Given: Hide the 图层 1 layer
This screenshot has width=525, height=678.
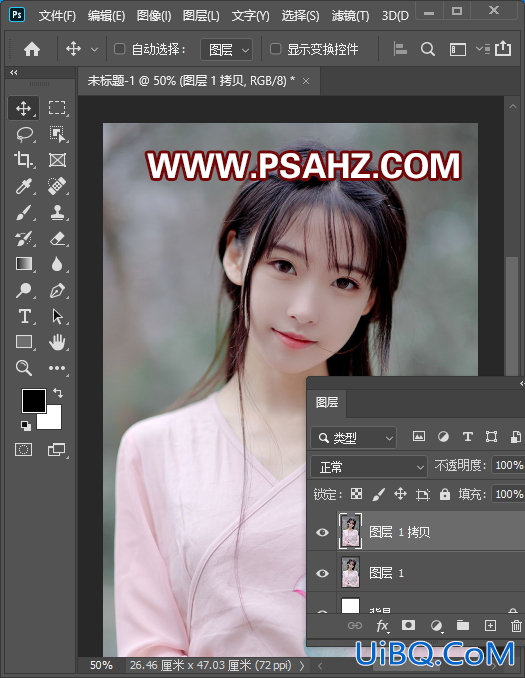Looking at the screenshot, I should coord(322,573).
